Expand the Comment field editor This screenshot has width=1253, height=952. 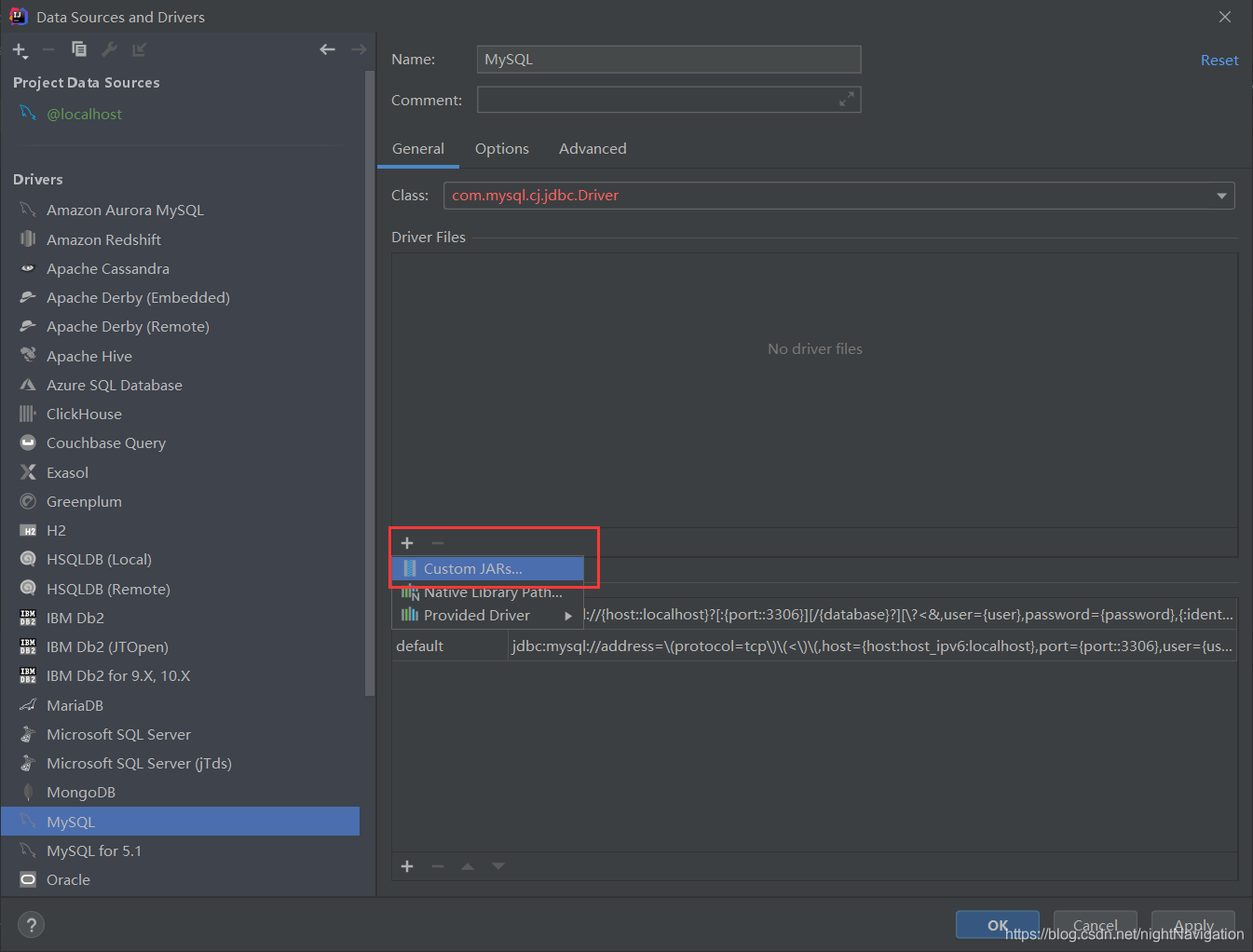pyautogui.click(x=846, y=99)
